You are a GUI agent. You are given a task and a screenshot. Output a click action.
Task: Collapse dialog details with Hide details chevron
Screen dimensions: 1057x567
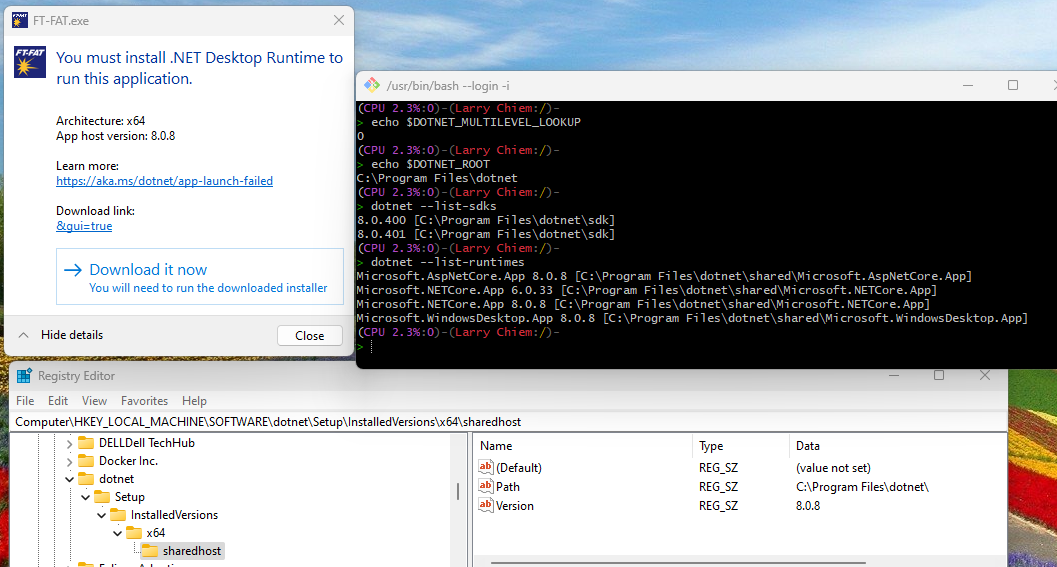coord(24,335)
